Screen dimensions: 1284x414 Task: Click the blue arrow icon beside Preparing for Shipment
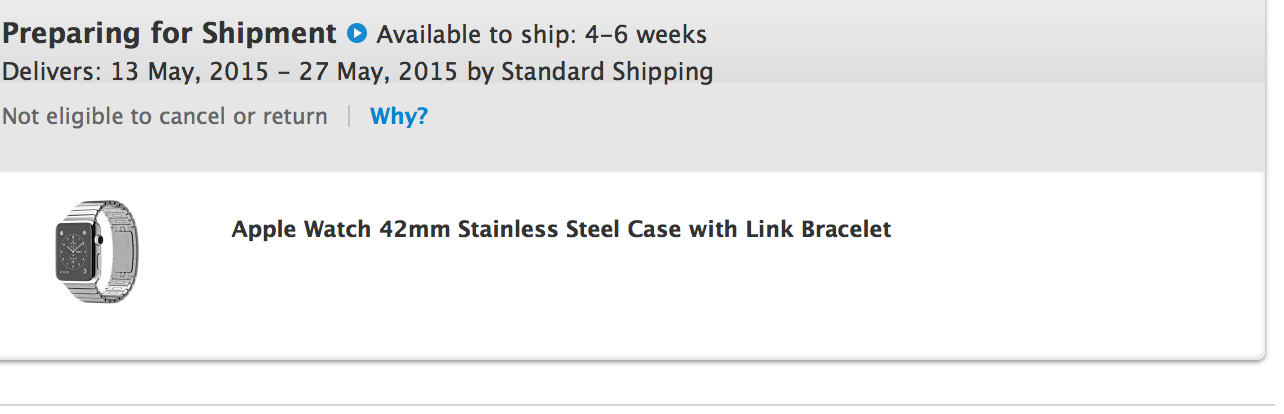click(357, 34)
